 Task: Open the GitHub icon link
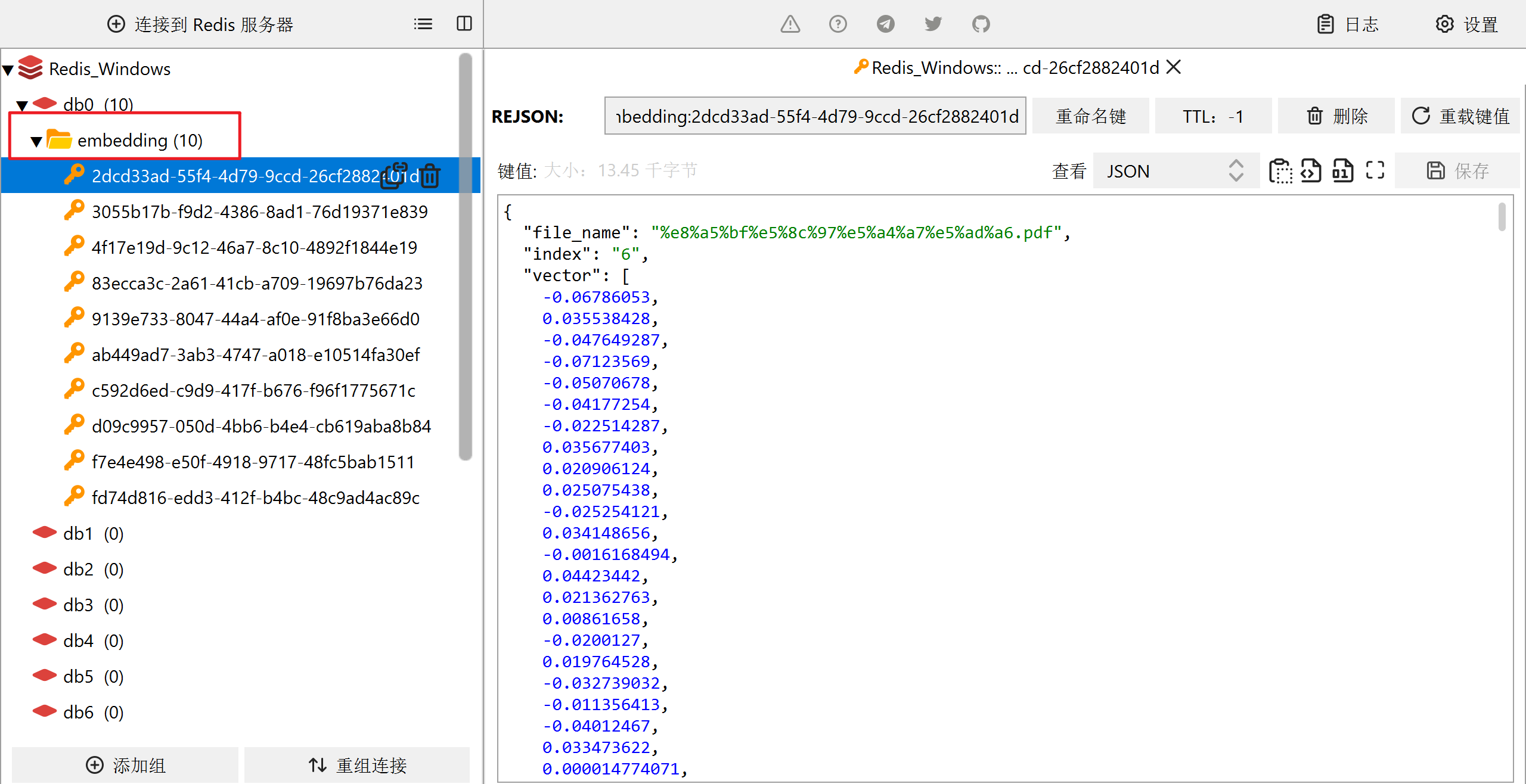point(981,24)
